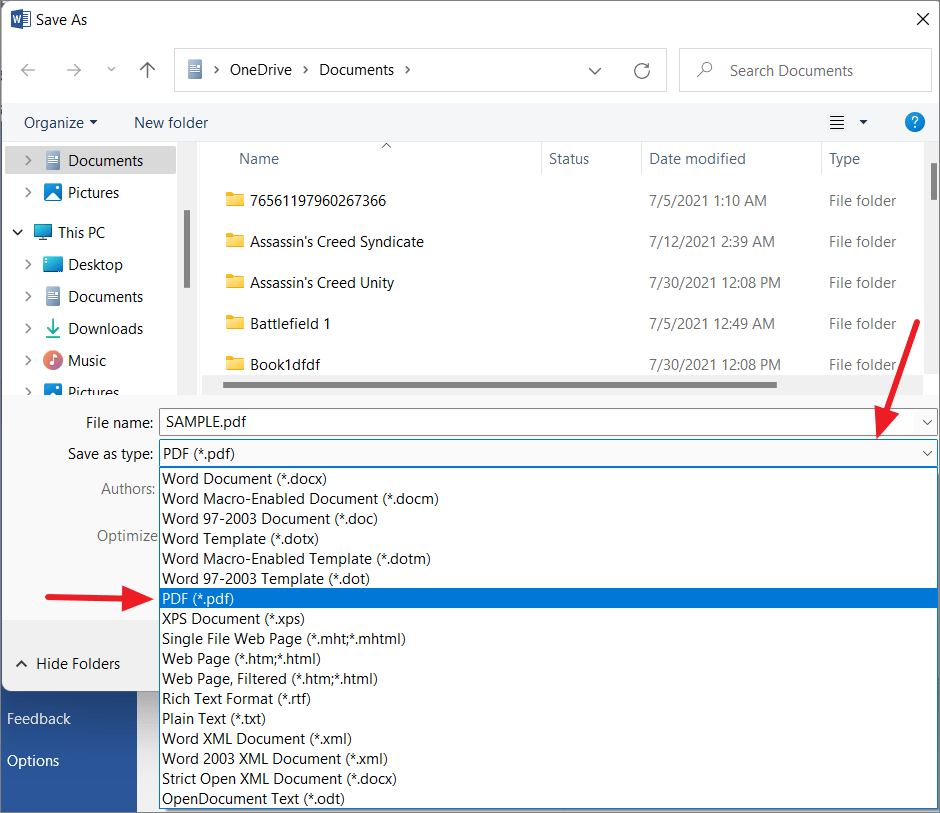Expand the file name history dropdown

(927, 422)
